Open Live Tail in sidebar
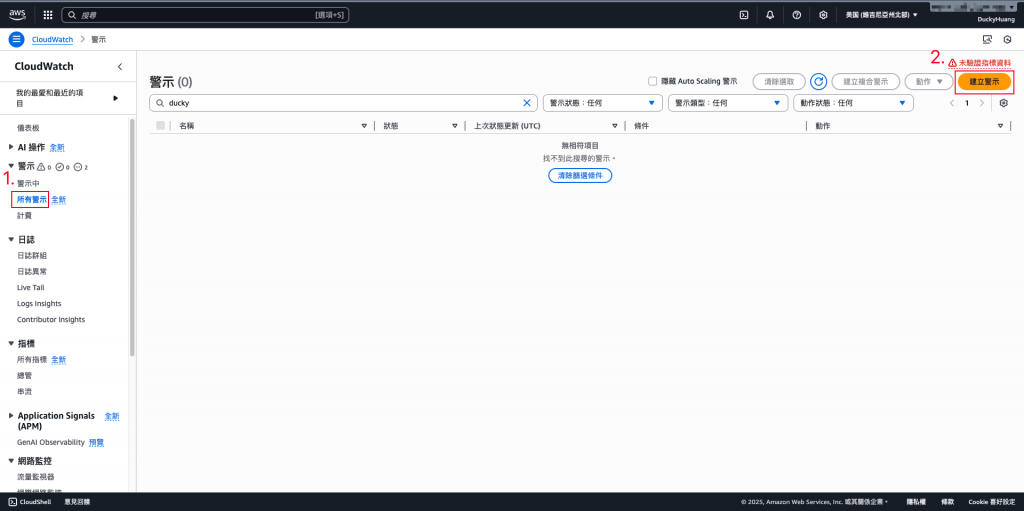 [x=31, y=288]
